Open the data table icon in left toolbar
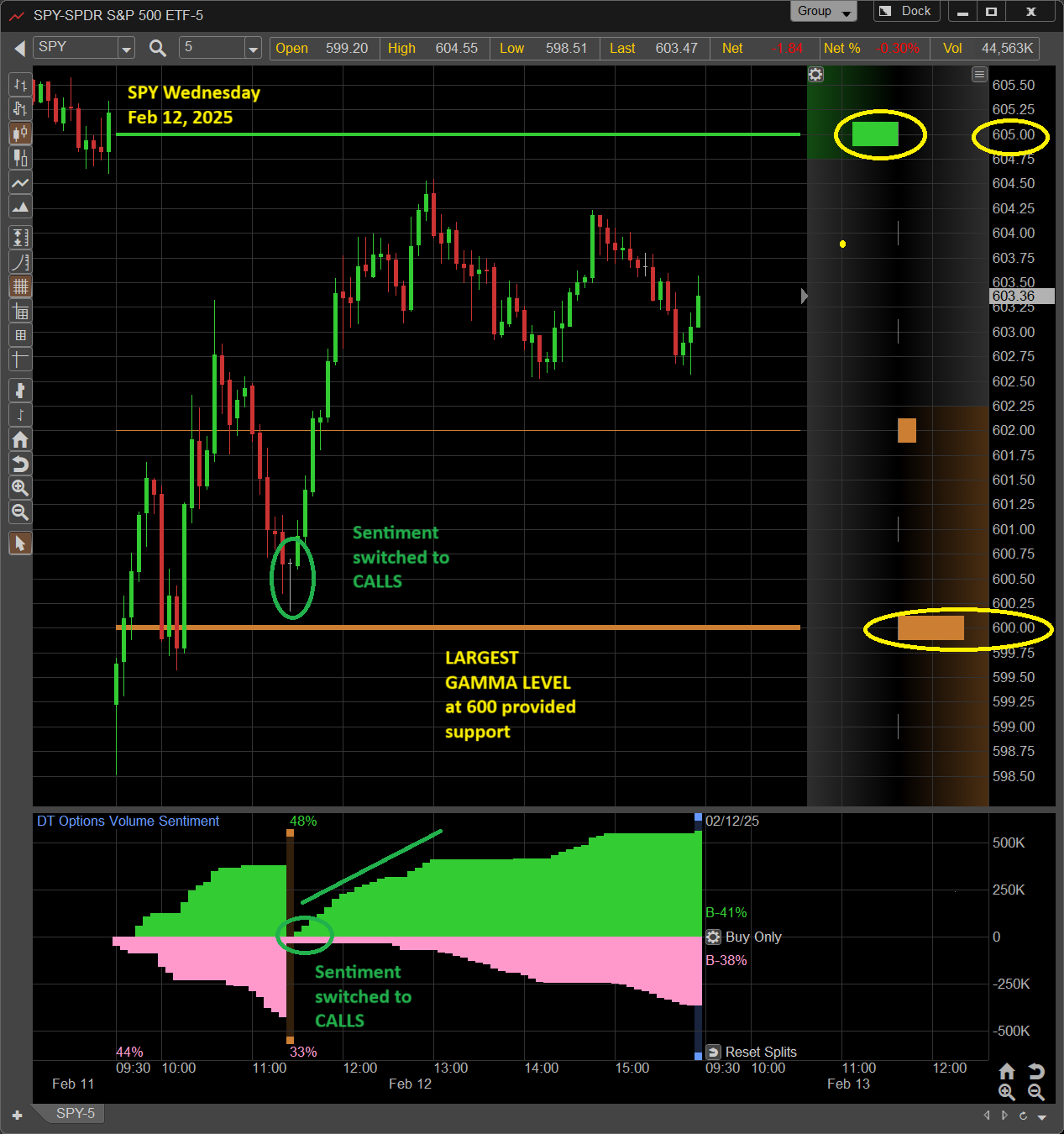The width and height of the screenshot is (1064, 1134). pos(20,312)
